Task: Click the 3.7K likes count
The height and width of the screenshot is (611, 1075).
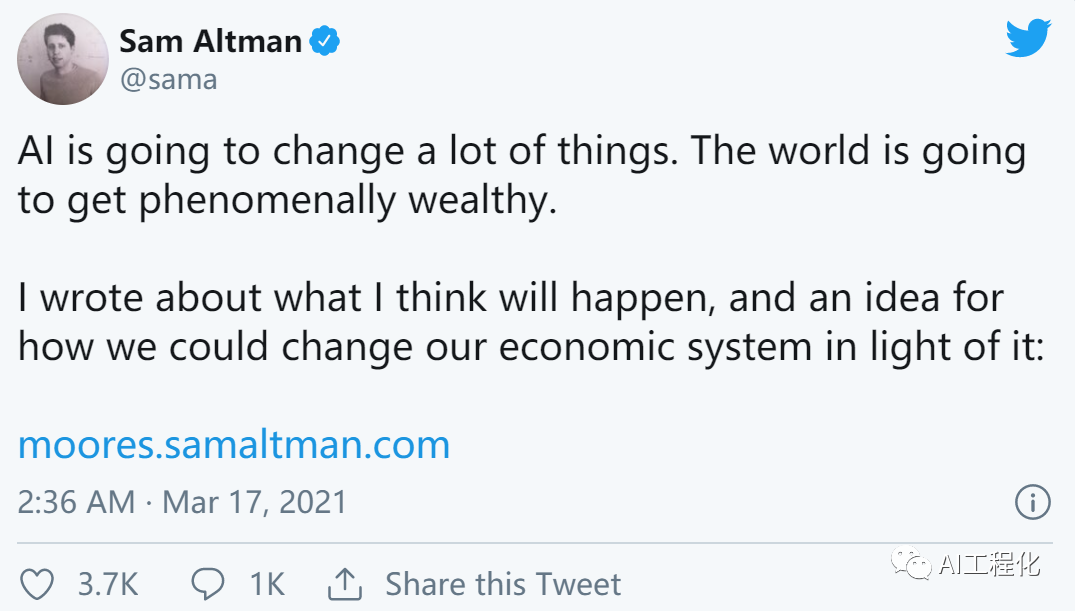Action: coord(108,584)
